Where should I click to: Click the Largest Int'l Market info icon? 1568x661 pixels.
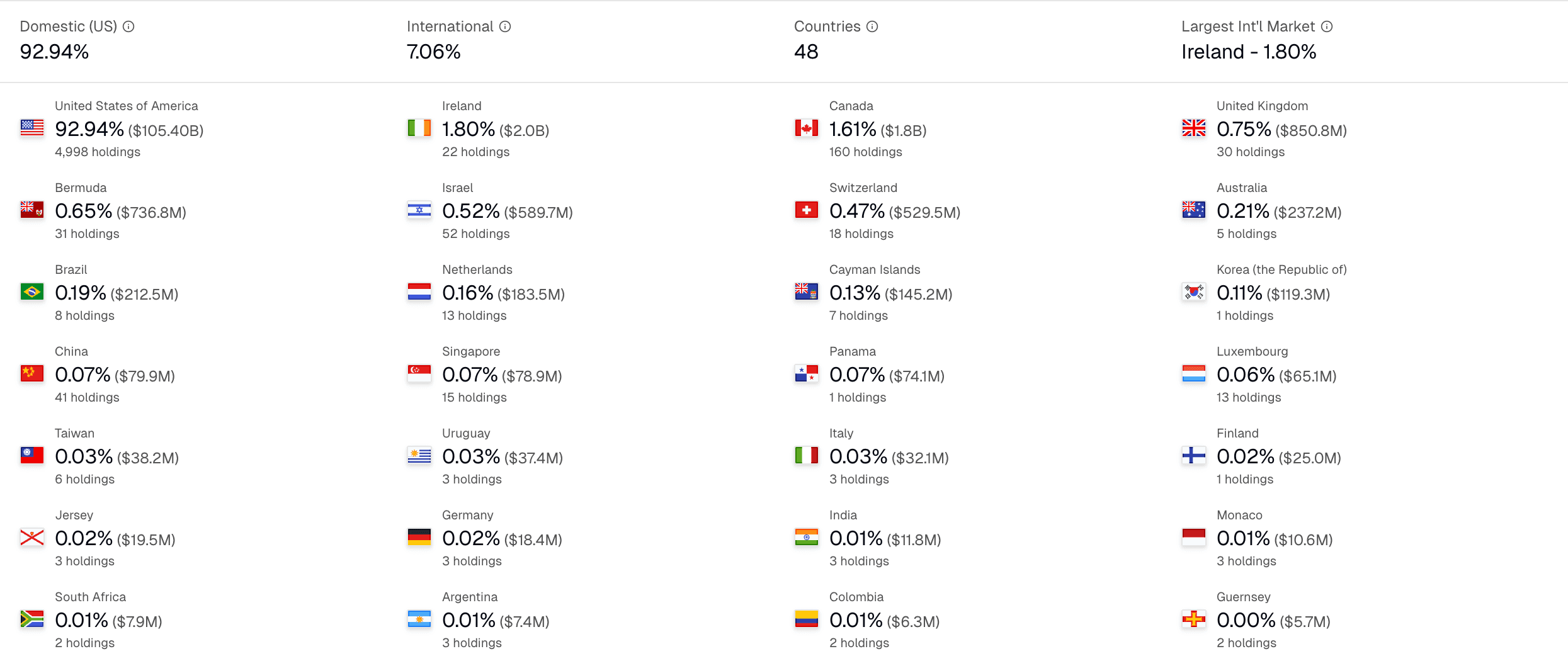(x=1327, y=26)
